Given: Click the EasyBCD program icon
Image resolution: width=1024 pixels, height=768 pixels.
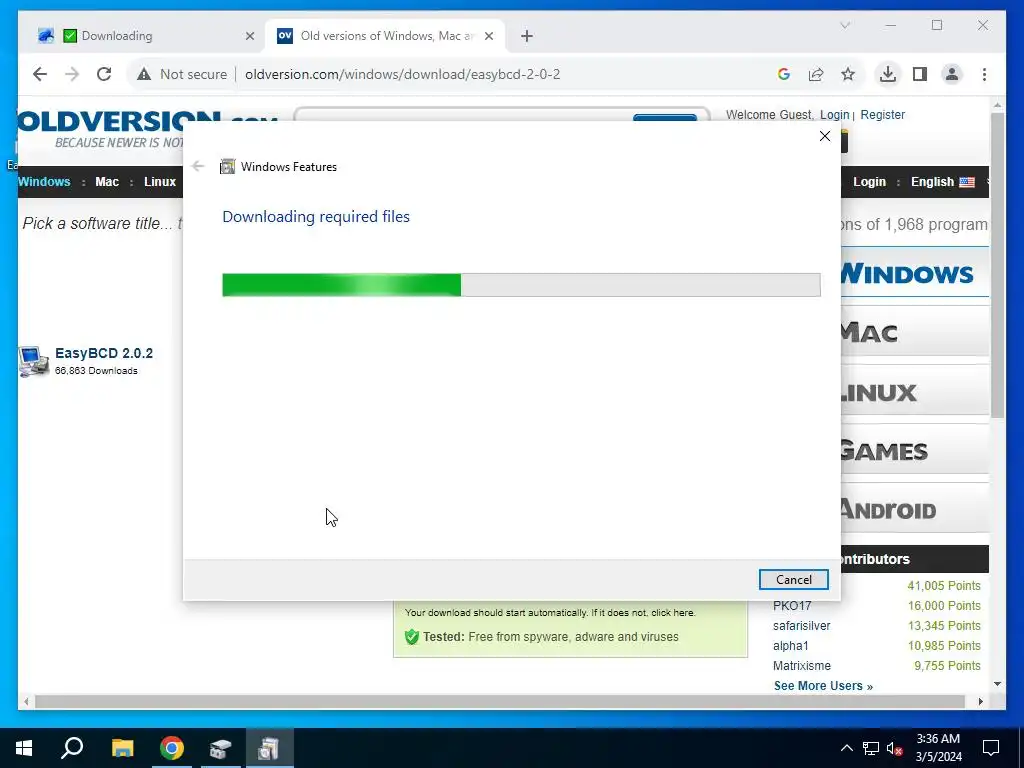Looking at the screenshot, I should click(x=33, y=361).
